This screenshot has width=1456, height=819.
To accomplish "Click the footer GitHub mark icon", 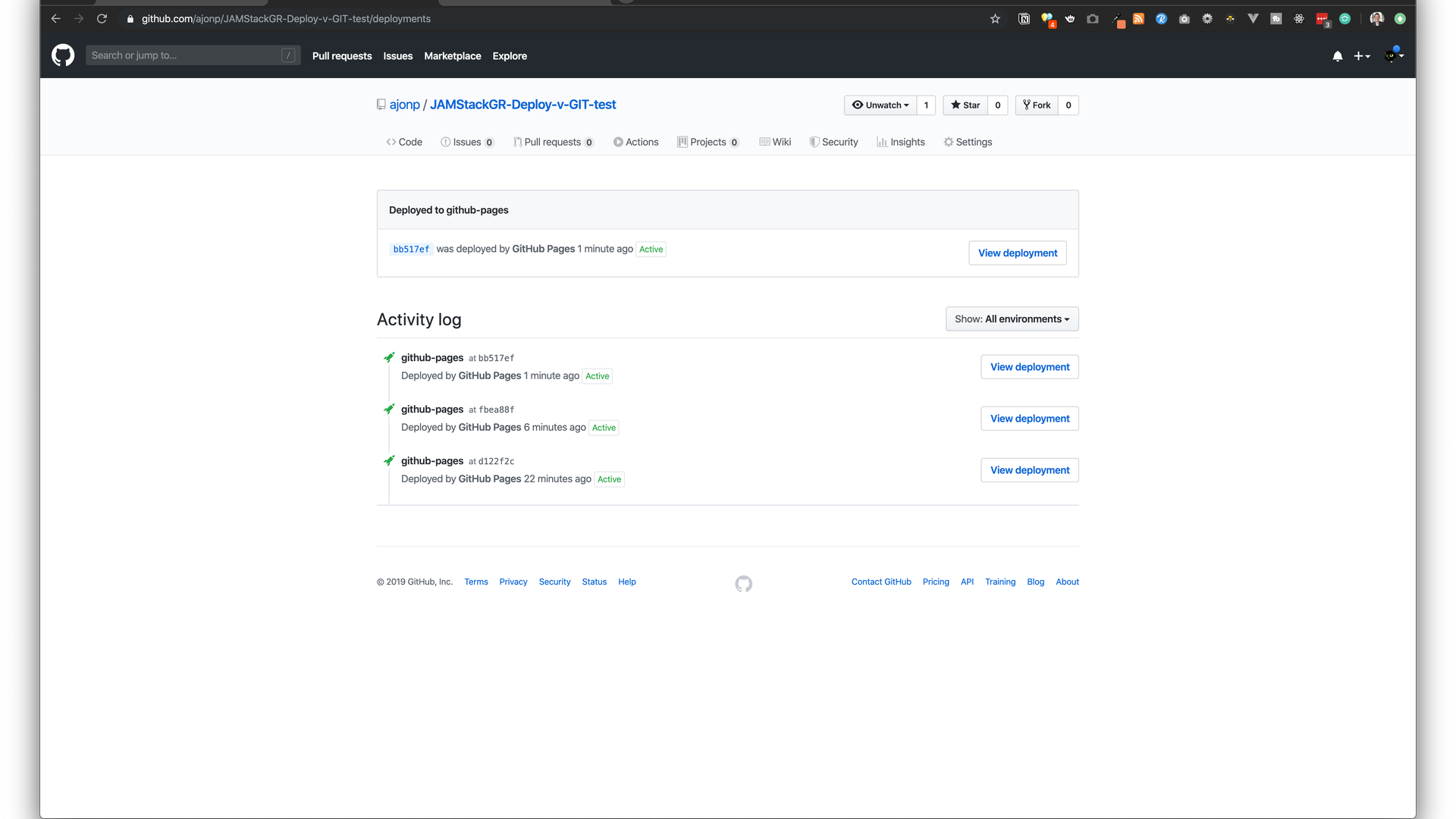I will pos(743,583).
